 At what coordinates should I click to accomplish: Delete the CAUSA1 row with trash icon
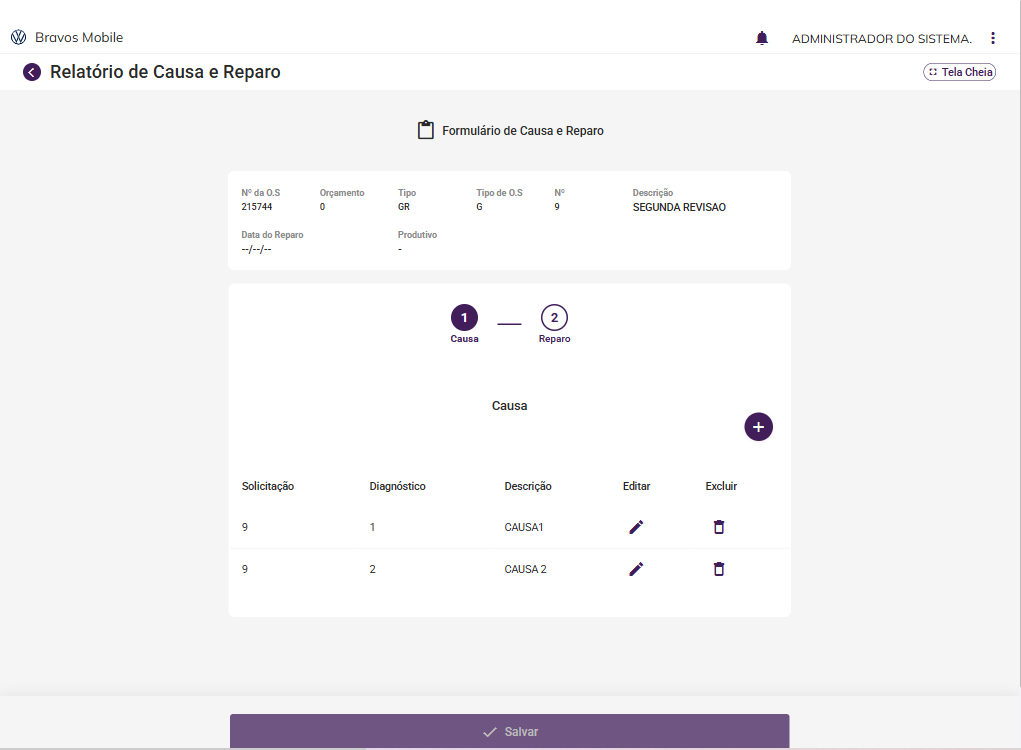tap(719, 527)
